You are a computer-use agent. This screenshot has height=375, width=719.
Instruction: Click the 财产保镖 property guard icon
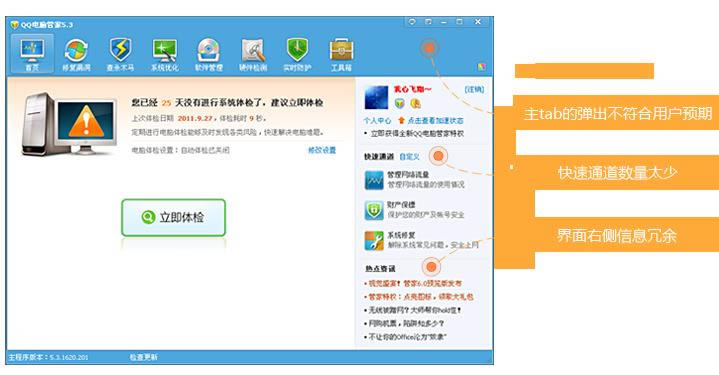click(374, 210)
